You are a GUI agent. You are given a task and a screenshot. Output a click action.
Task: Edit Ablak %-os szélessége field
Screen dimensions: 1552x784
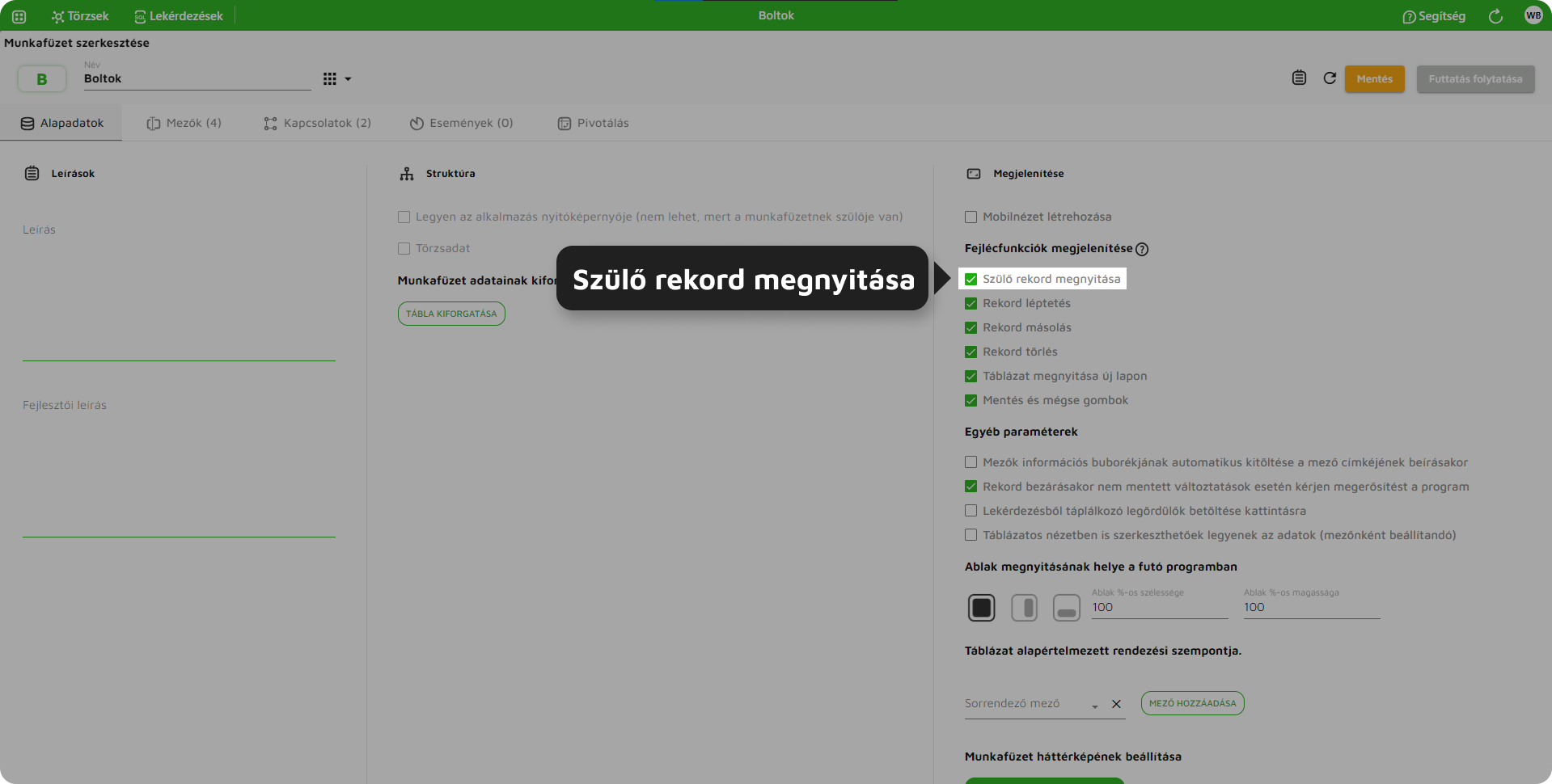[1160, 608]
